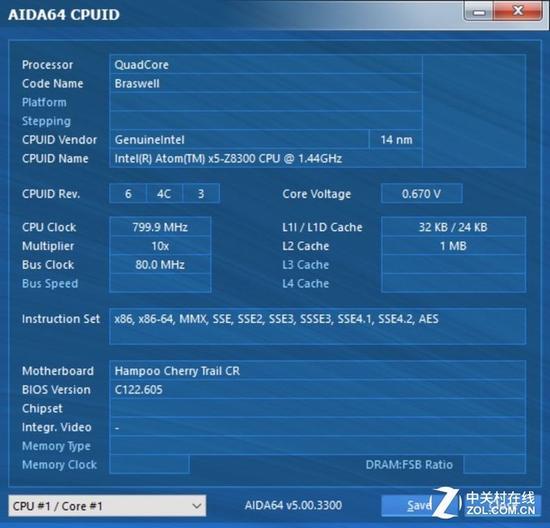This screenshot has width=550, height=528.
Task: Click the GenuineIntel vendor field
Action: 240,140
